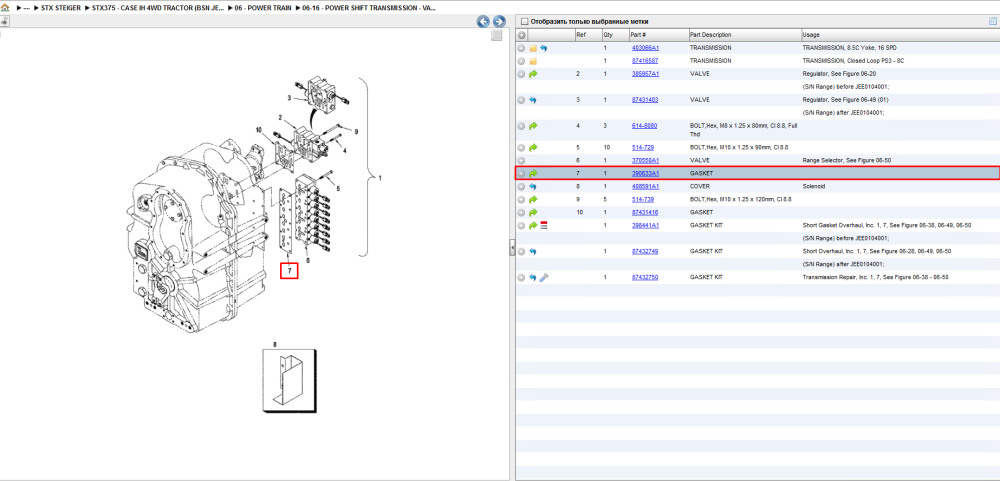The image size is (1000, 481).
Task: Click folder icon in 403066A1 row
Action: point(533,48)
